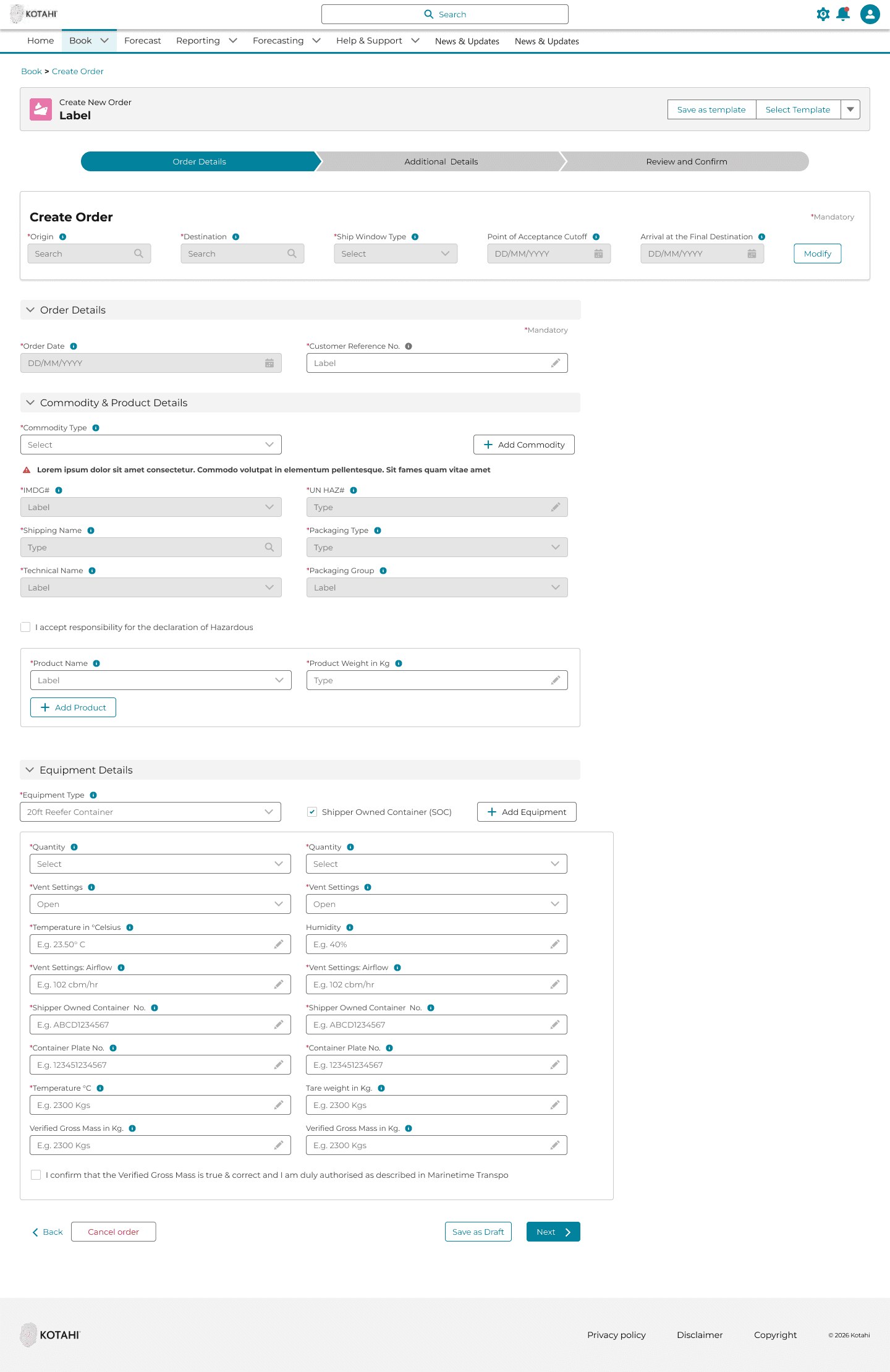This screenshot has width=890, height=1372.
Task: Open the Commodity Type dropdown
Action: pyautogui.click(x=151, y=445)
